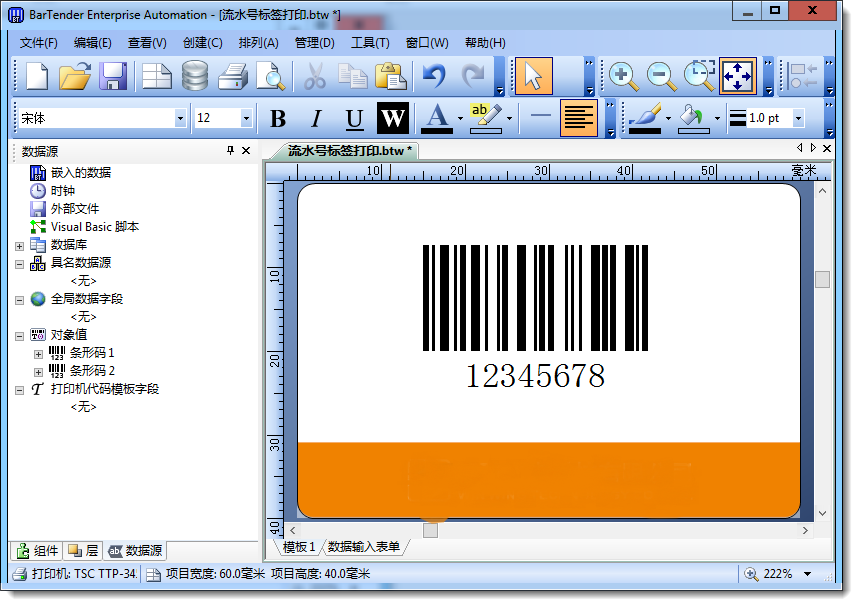Zoom out of the label
The height and width of the screenshot is (606, 858).
tap(661, 76)
